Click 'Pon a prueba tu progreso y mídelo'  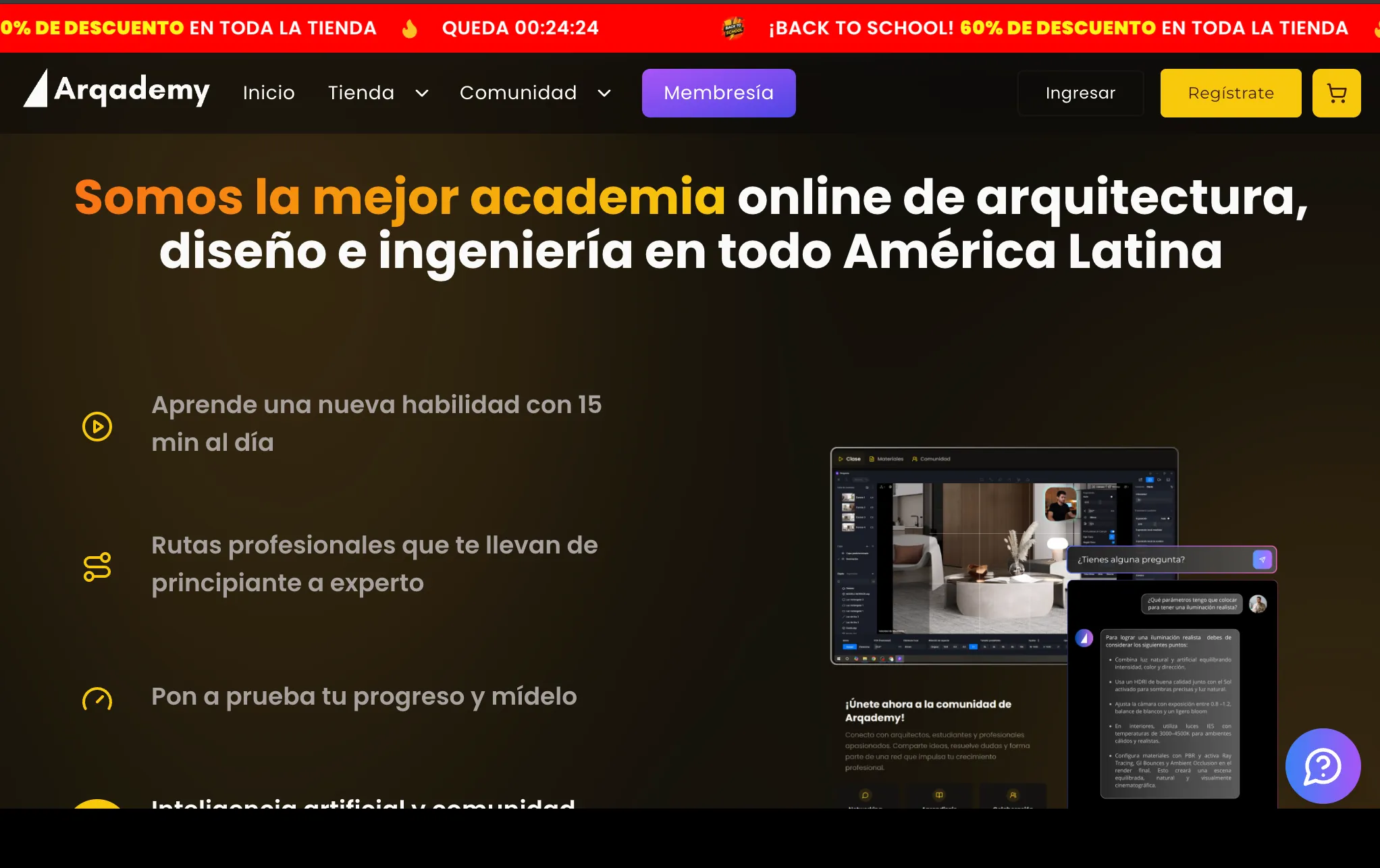364,696
